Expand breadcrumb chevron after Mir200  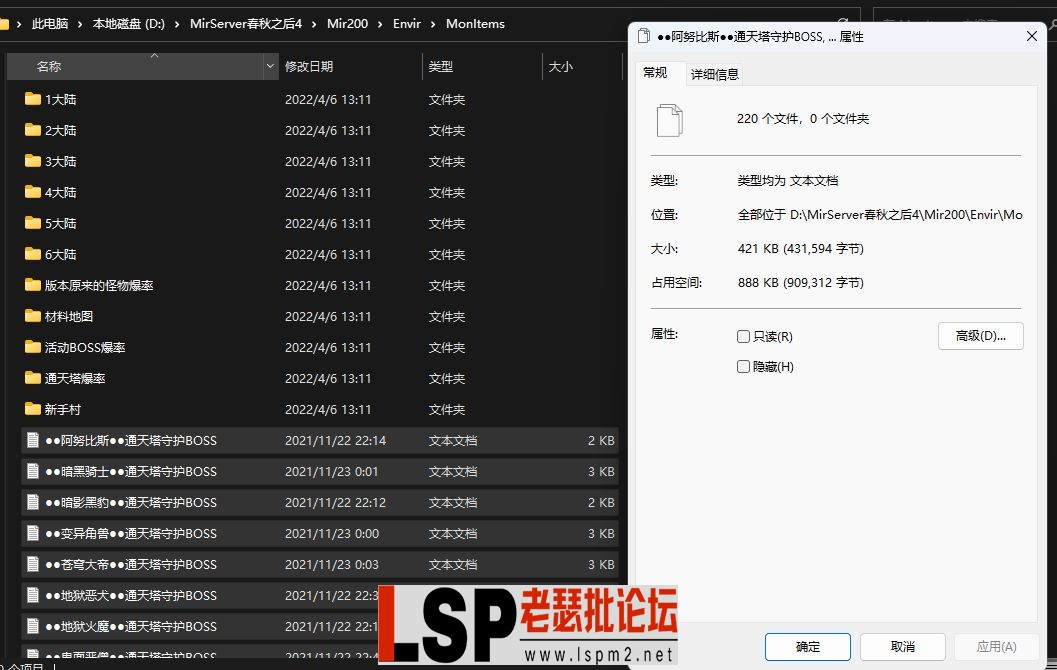pos(380,24)
